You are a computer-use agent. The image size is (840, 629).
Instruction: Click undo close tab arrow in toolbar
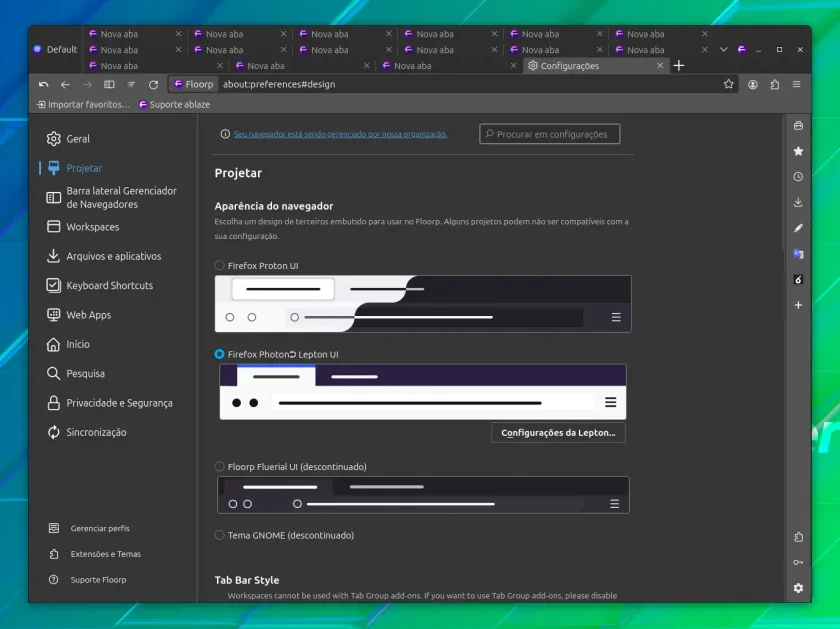(43, 84)
